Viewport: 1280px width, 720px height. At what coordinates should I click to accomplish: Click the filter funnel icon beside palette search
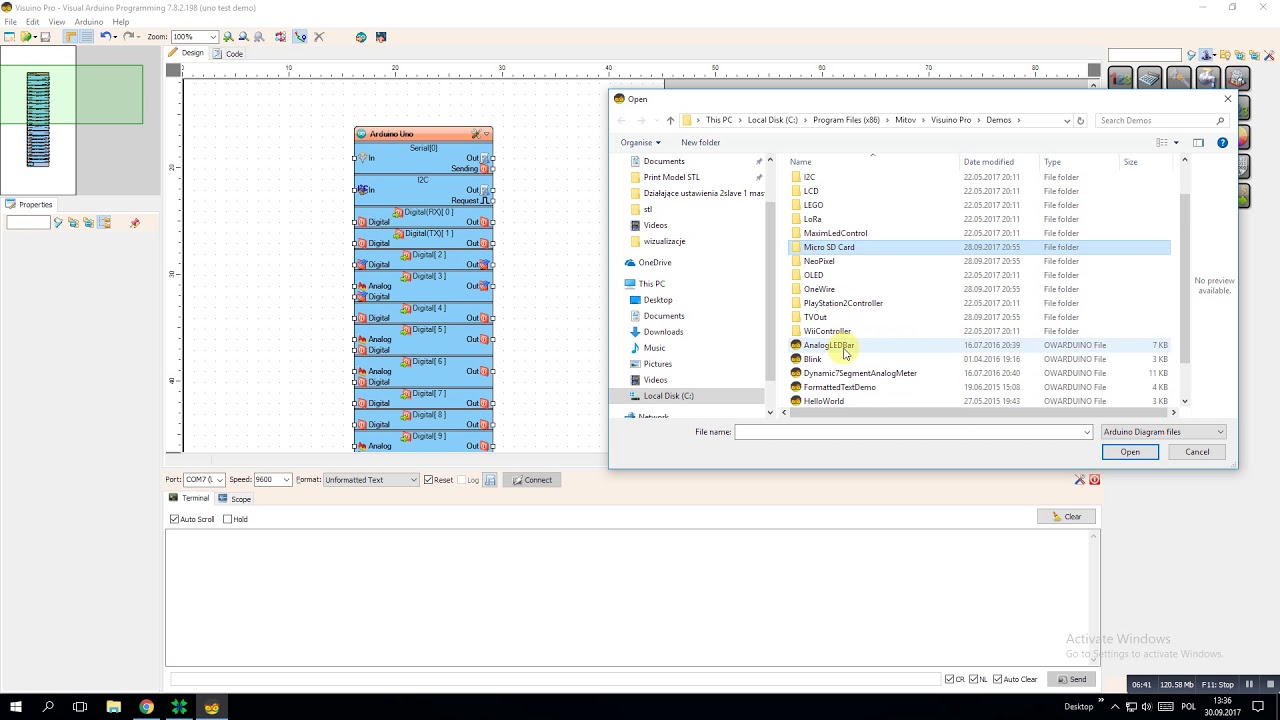point(1192,55)
